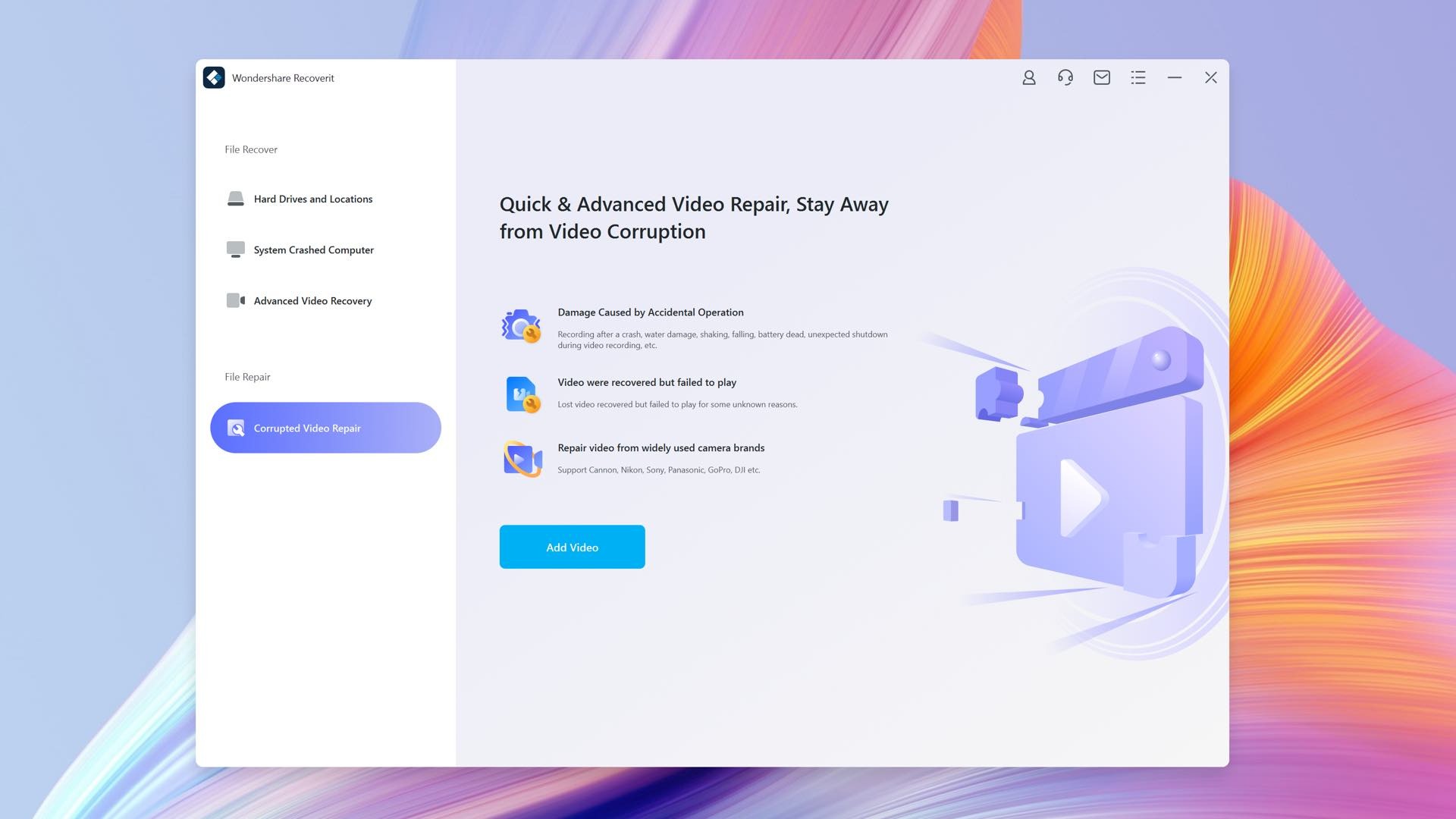Click the Wondershare Recoverit logo icon

tap(214, 77)
